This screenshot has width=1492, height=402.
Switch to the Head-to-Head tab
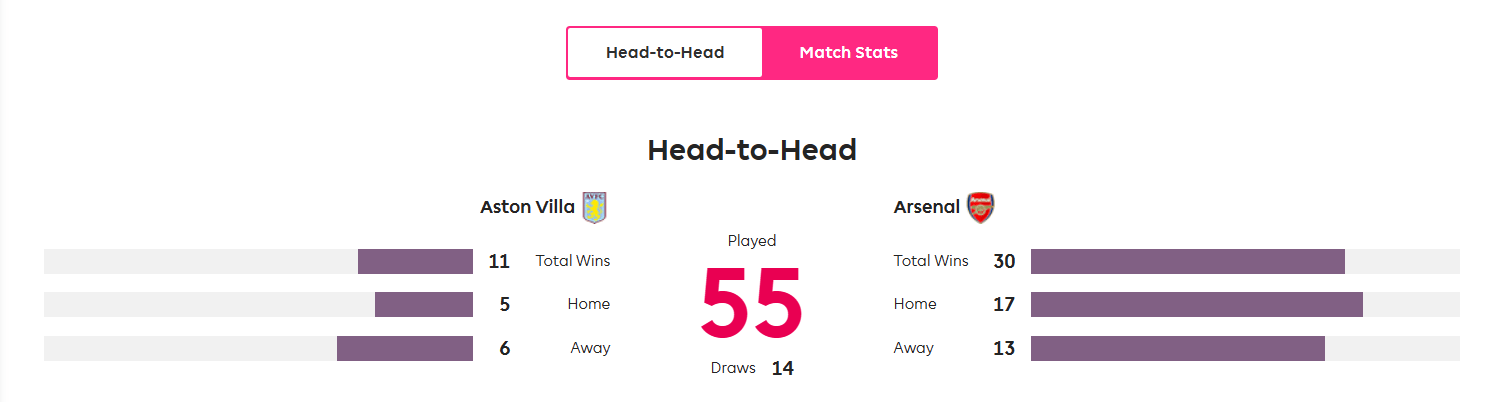[x=665, y=52]
